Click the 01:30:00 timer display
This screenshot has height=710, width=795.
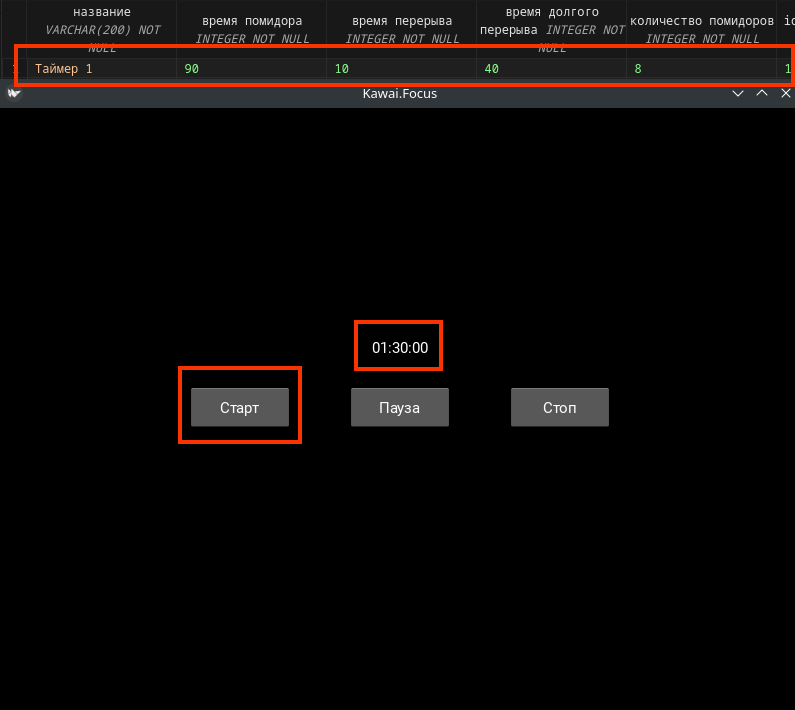pyautogui.click(x=399, y=348)
